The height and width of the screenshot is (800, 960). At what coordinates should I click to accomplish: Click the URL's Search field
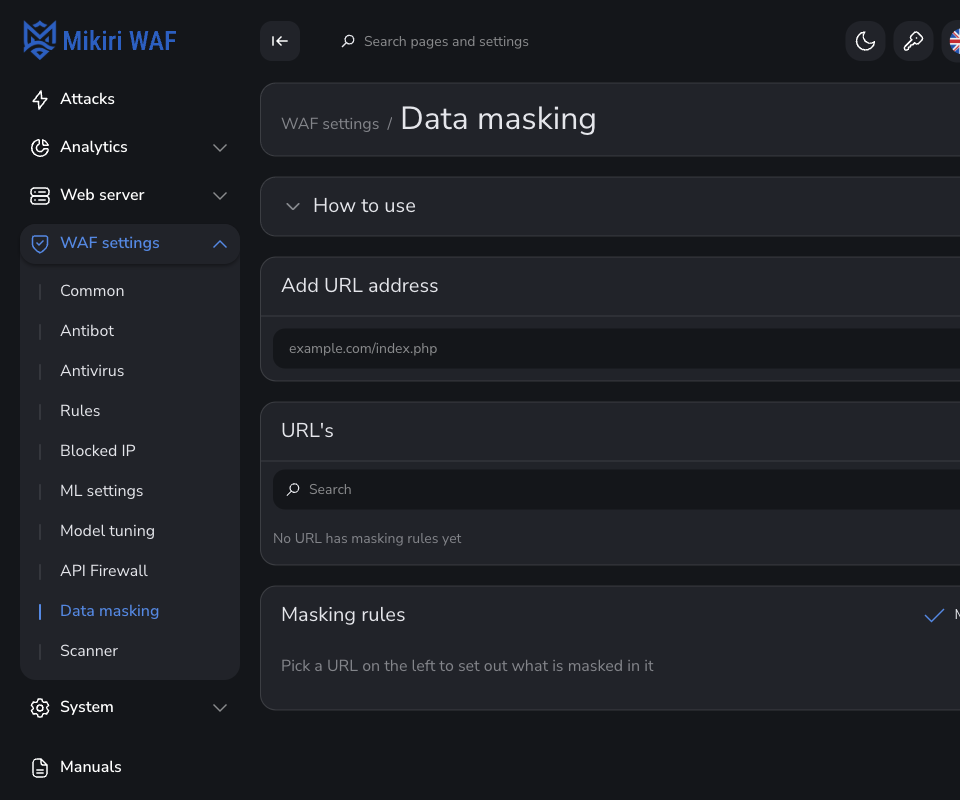616,489
